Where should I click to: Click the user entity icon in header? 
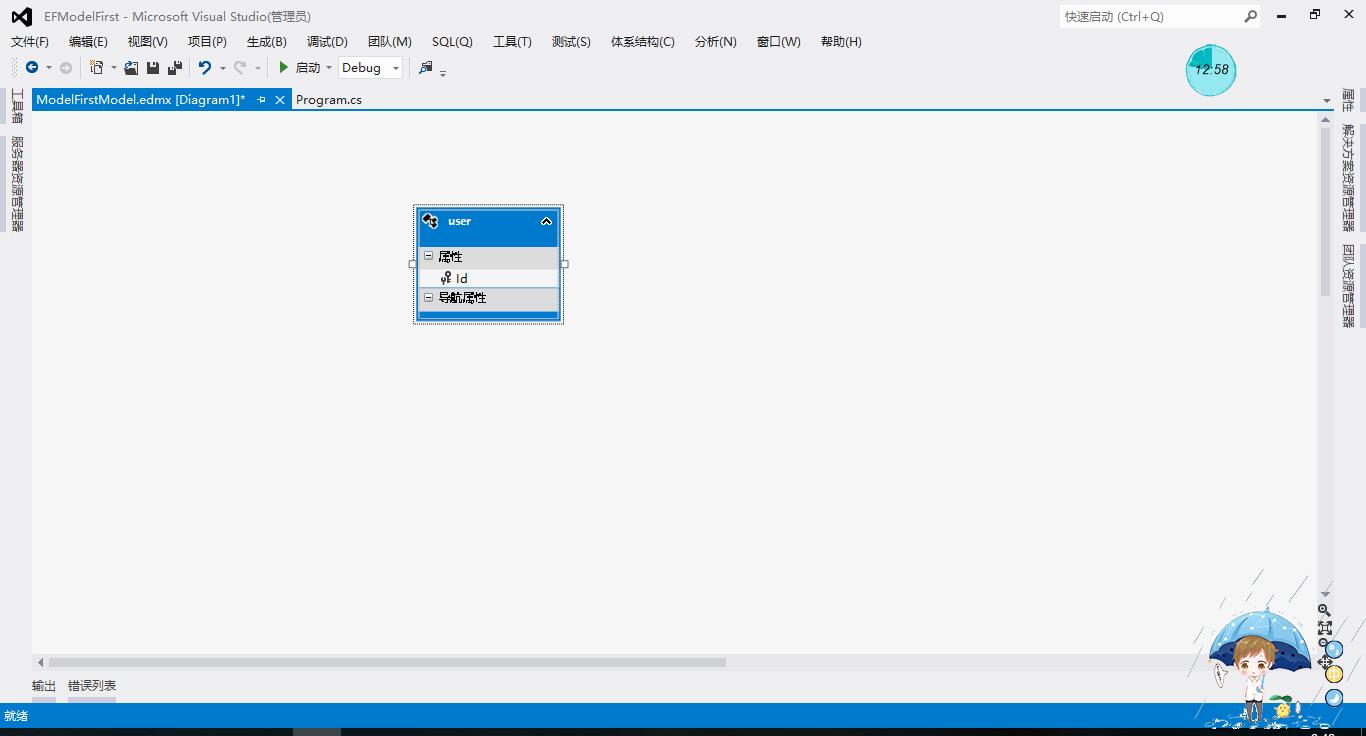[430, 221]
